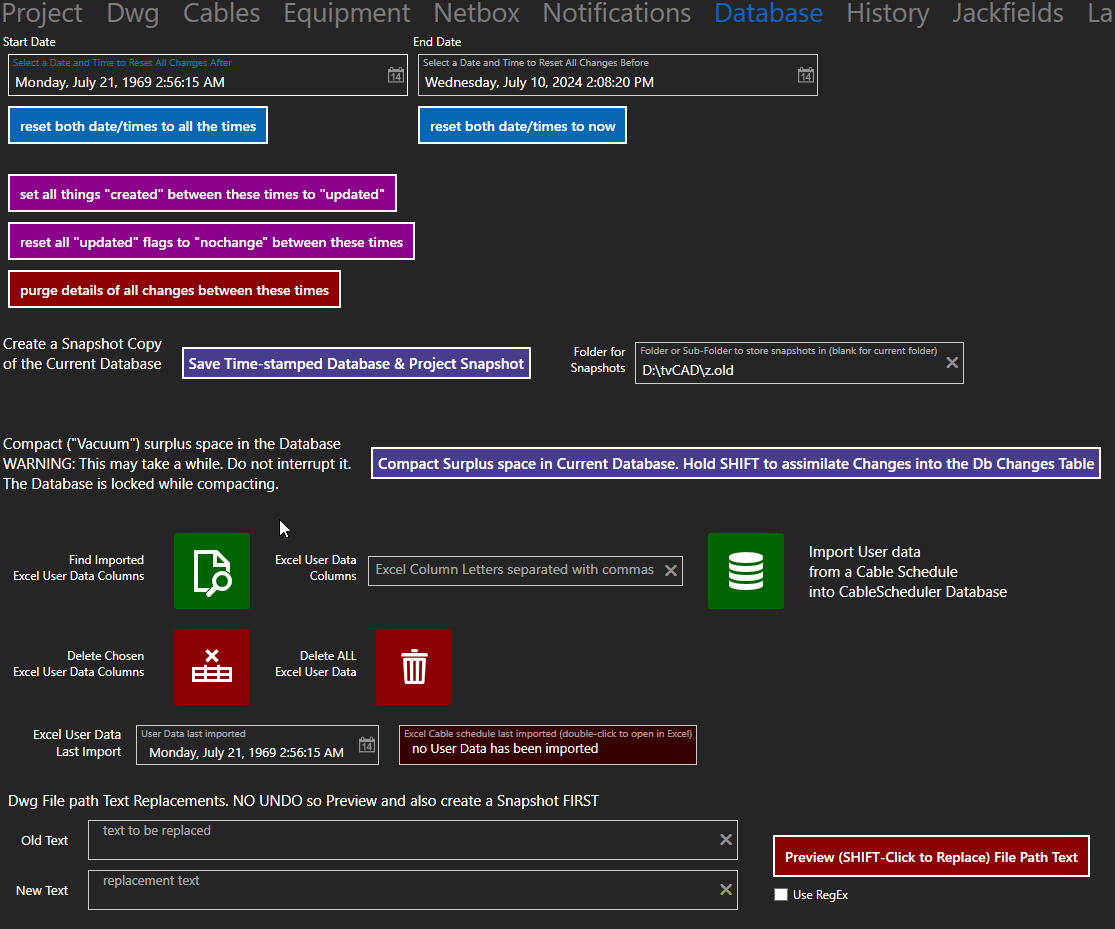This screenshot has width=1115, height=929.
Task: Open the End Date calendar picker
Action: pos(806,75)
